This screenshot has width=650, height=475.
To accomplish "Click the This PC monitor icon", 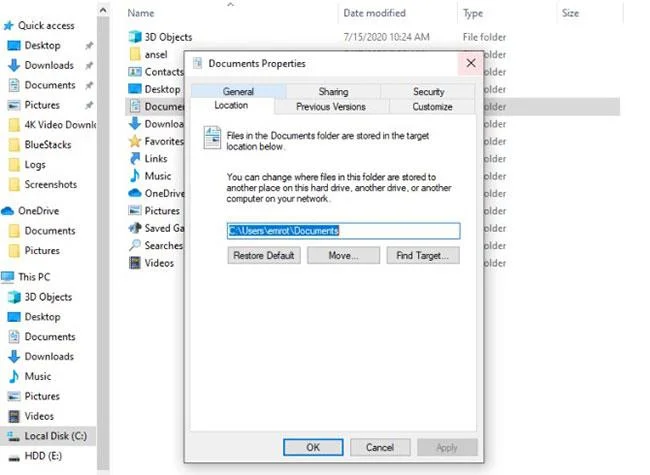I will [x=7, y=277].
